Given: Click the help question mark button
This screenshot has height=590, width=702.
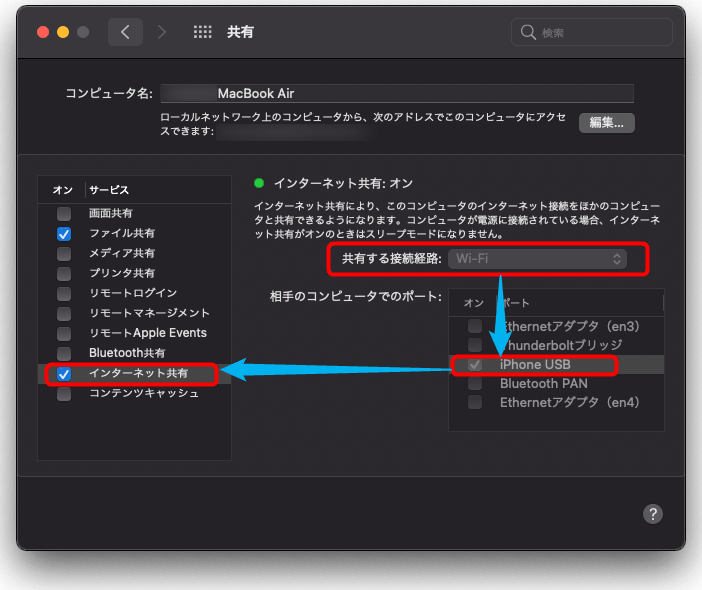Looking at the screenshot, I should (652, 514).
